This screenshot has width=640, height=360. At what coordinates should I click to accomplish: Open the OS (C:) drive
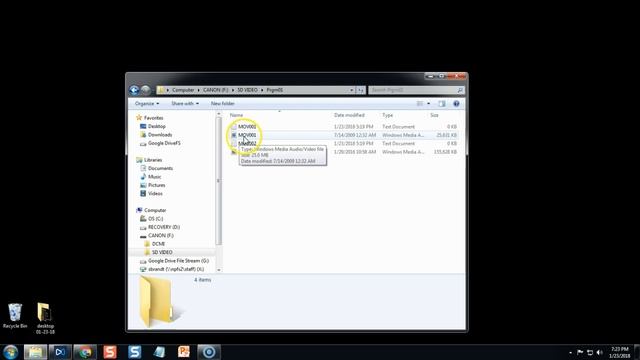[x=156, y=219]
